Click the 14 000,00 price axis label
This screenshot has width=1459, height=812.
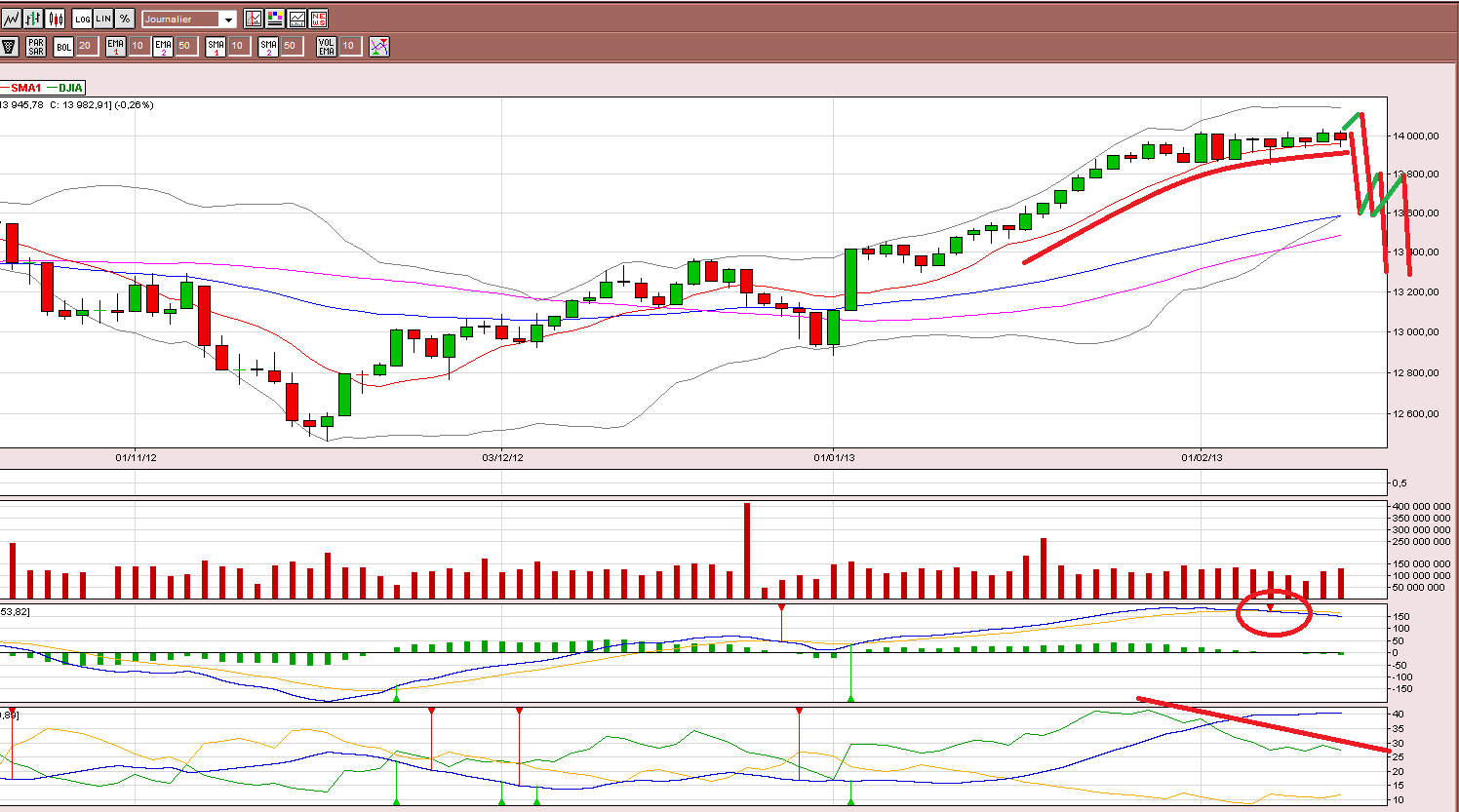(x=1414, y=136)
